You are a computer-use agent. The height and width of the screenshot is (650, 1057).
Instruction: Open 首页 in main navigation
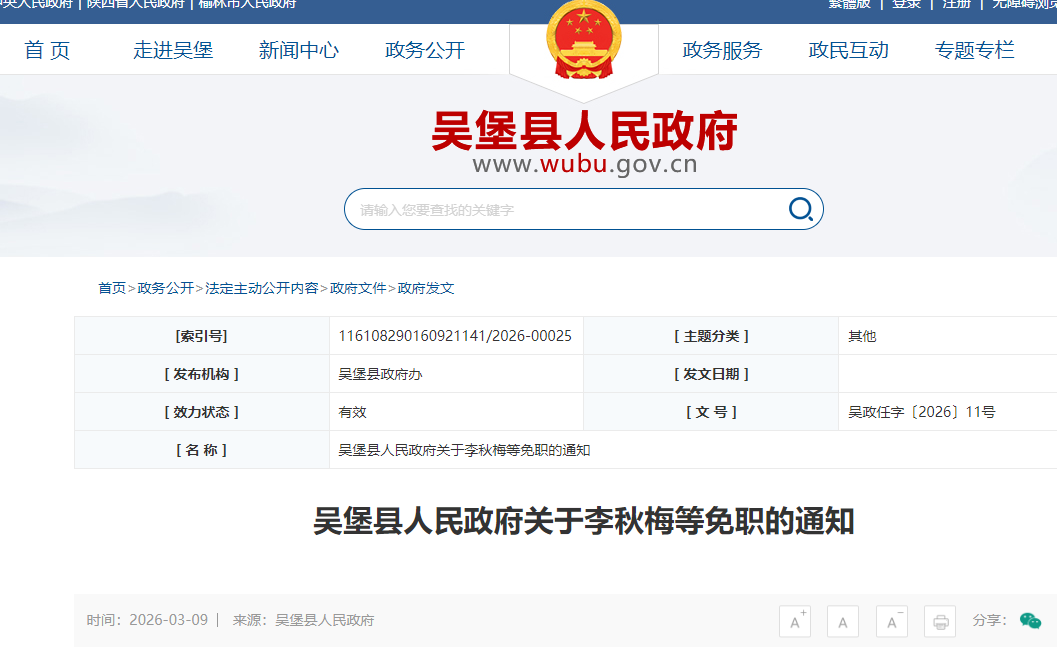click(x=47, y=50)
